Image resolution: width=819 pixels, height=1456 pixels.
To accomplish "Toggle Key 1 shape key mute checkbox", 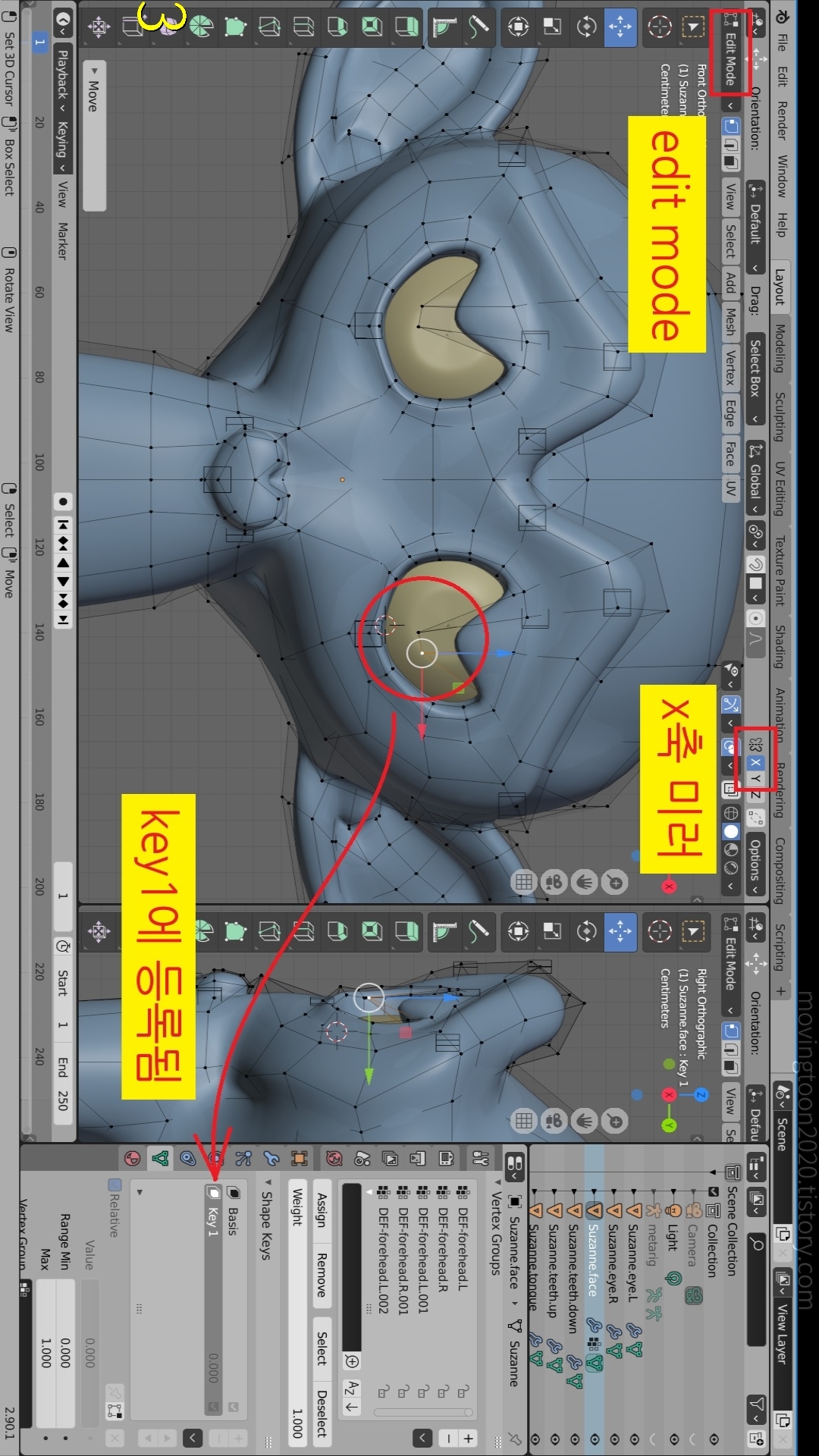I will 213,1407.
